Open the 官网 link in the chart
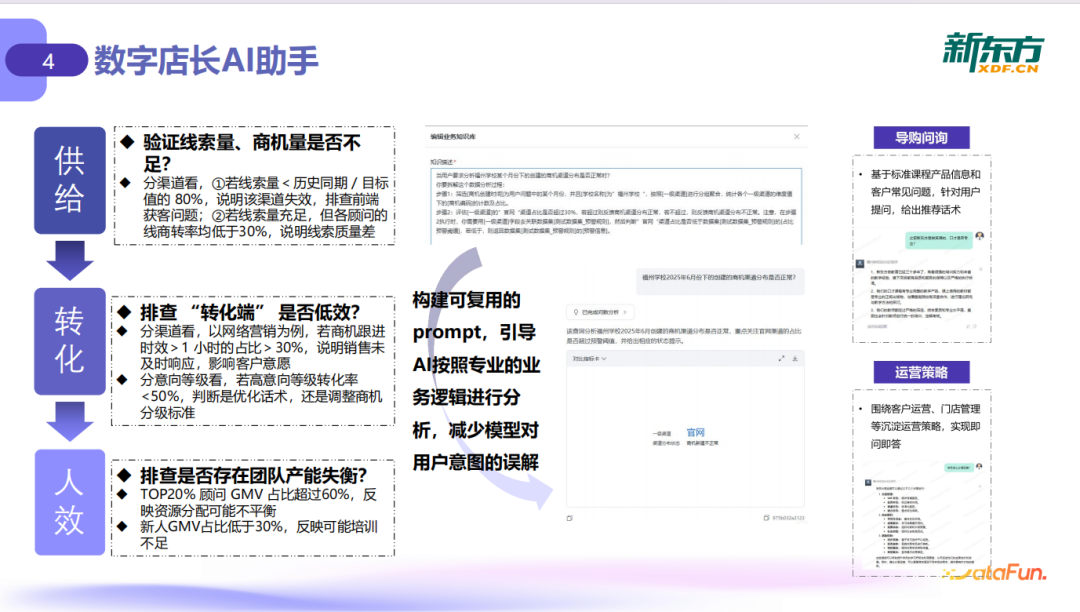This screenshot has width=1080, height=612. 696,432
